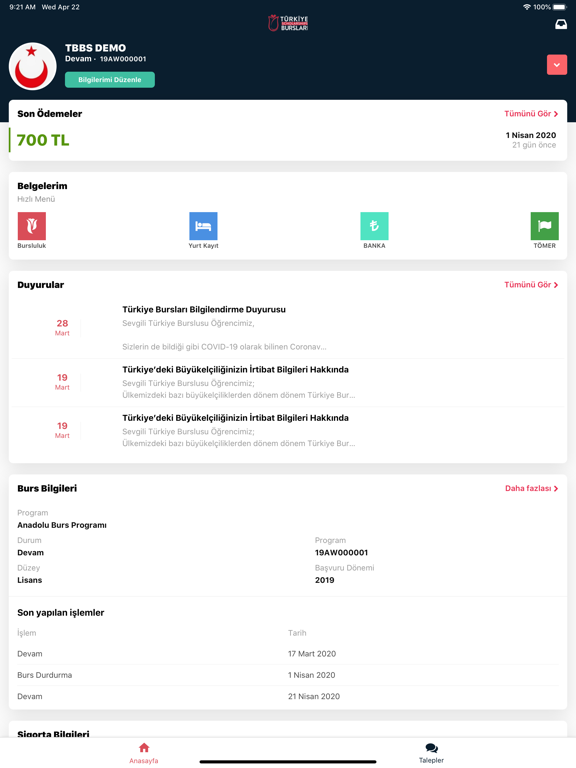This screenshot has width=576, height=768.
Task: Check the battery indicator in status bar
Action: [560, 7]
